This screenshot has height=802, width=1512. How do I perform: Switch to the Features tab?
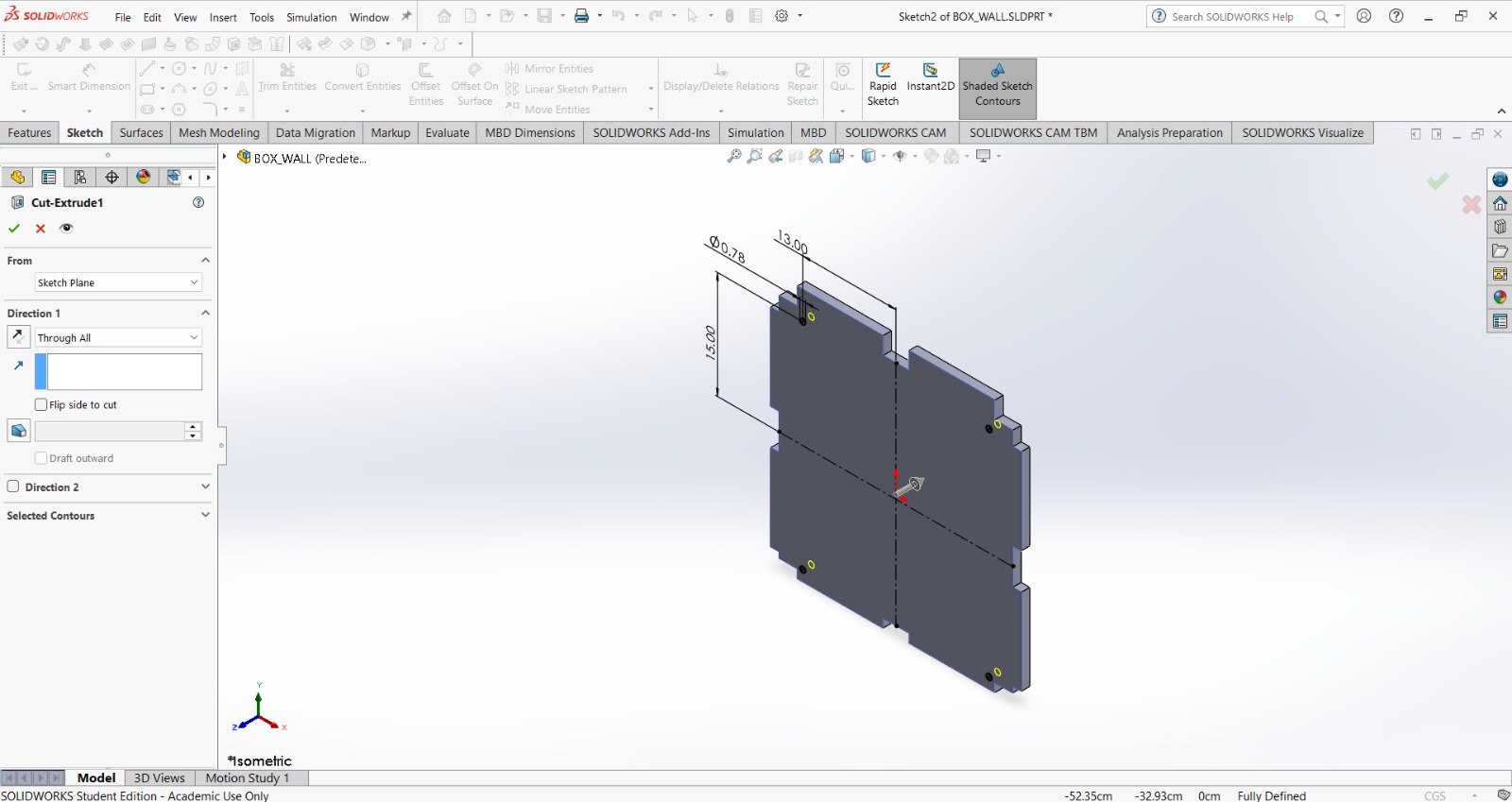pos(29,133)
